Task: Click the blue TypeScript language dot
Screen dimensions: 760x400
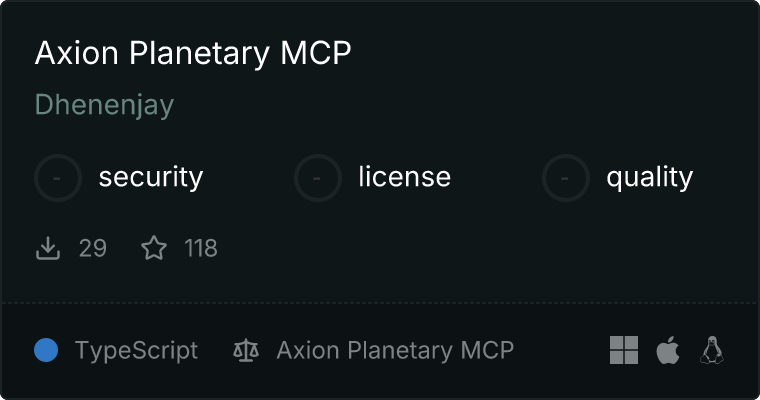Action: tap(46, 350)
